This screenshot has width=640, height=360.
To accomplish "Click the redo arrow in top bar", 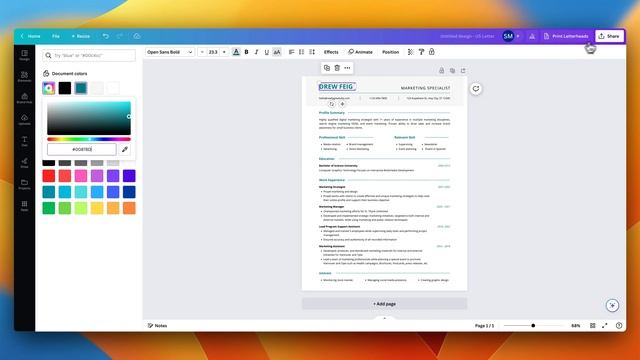I will (x=120, y=36).
